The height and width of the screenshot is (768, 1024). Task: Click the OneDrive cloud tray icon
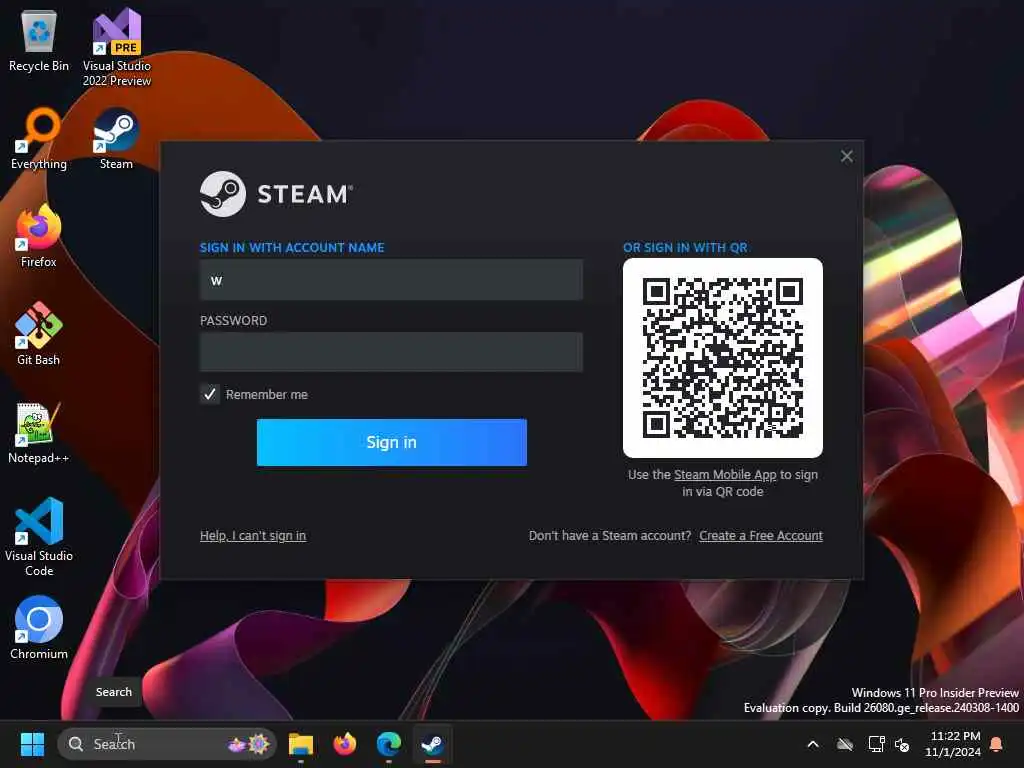(x=845, y=744)
